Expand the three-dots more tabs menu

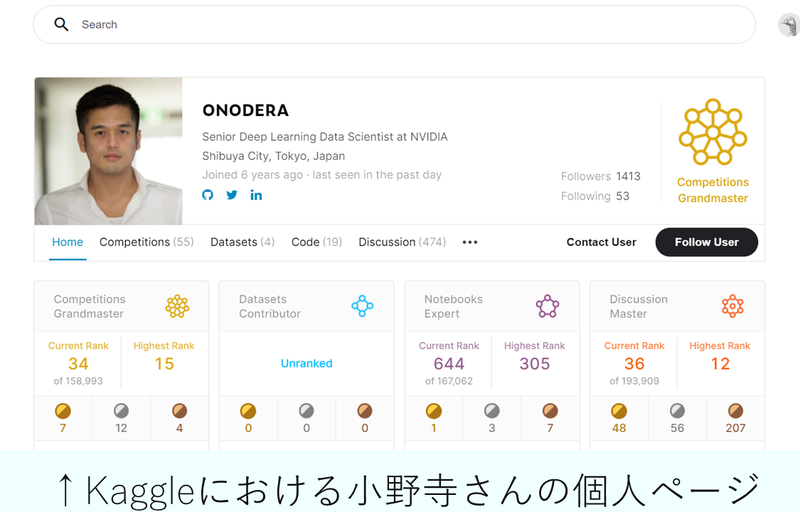click(470, 242)
